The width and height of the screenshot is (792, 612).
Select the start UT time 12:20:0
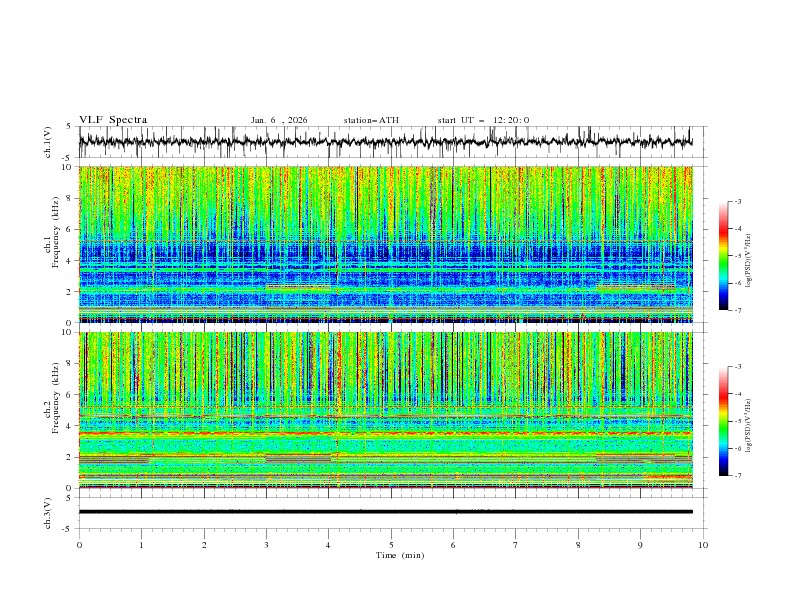(x=511, y=120)
